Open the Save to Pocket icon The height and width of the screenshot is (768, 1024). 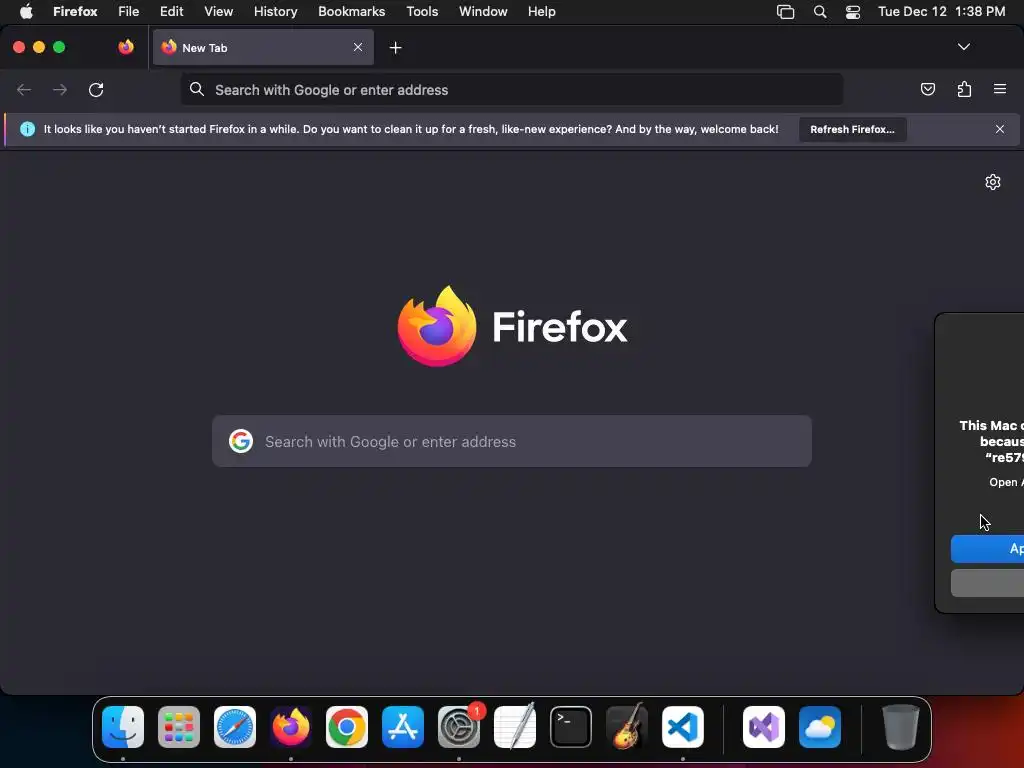click(x=927, y=89)
